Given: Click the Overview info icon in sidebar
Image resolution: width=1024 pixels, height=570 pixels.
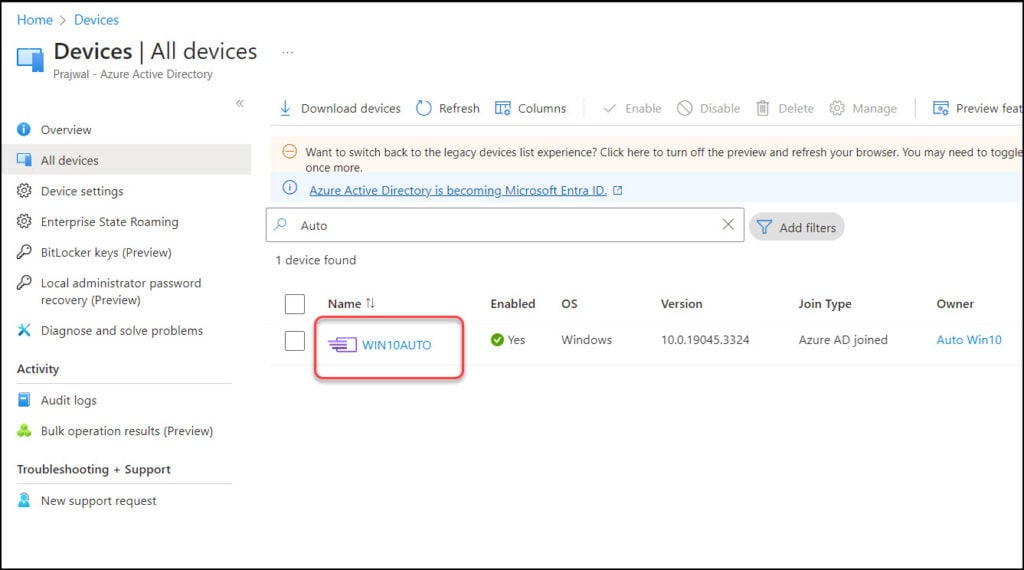Looking at the screenshot, I should coord(24,129).
